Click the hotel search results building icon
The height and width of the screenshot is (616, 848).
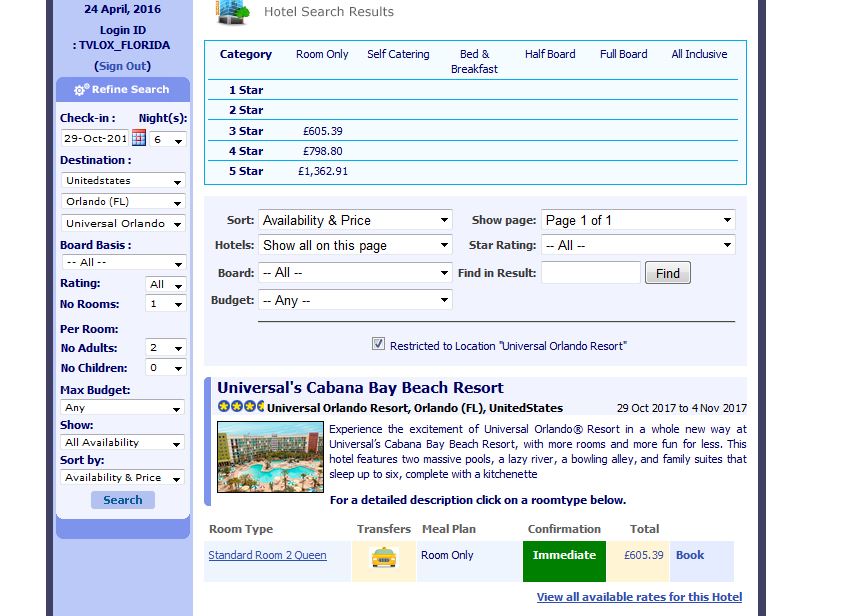click(232, 12)
